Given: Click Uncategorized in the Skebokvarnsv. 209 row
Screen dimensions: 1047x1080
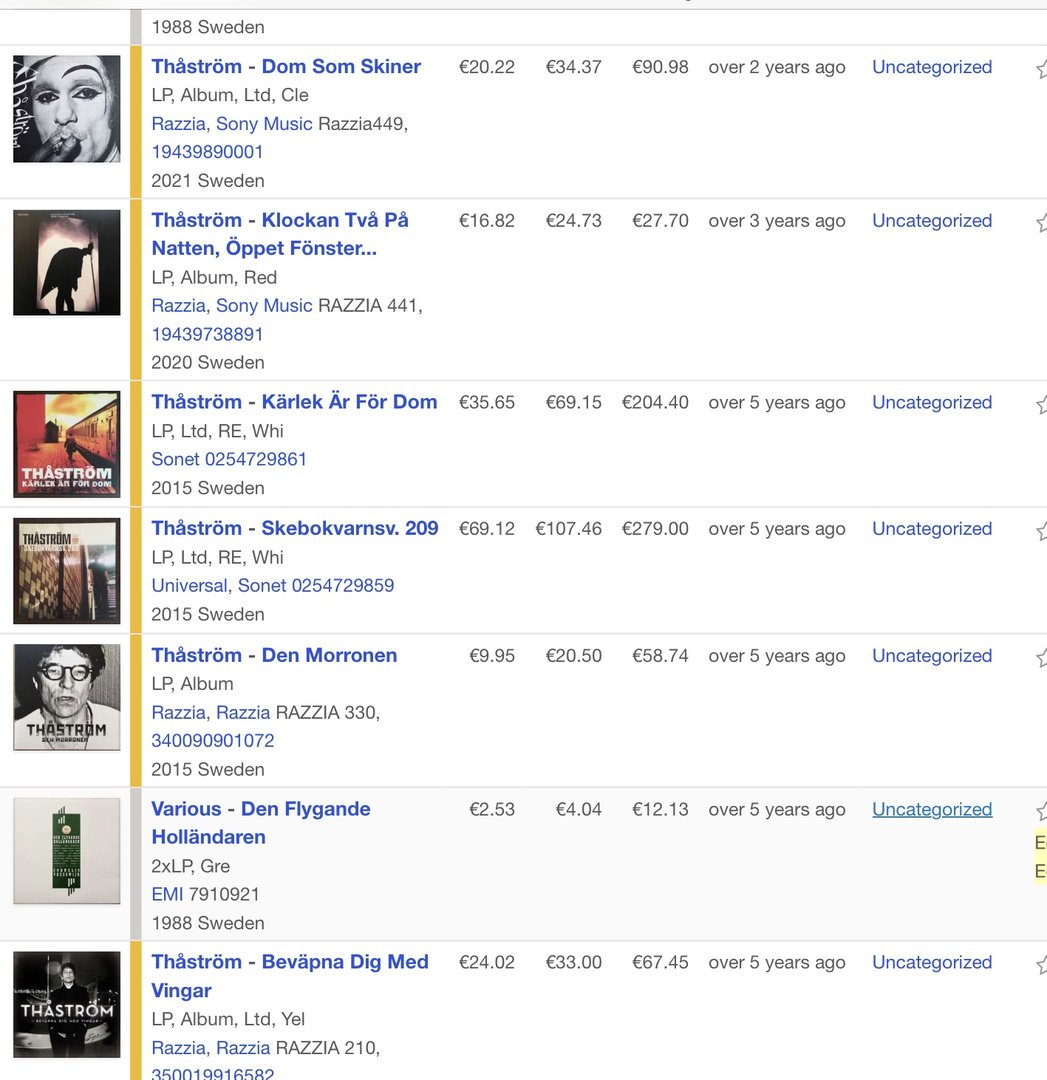Looking at the screenshot, I should click(932, 529).
